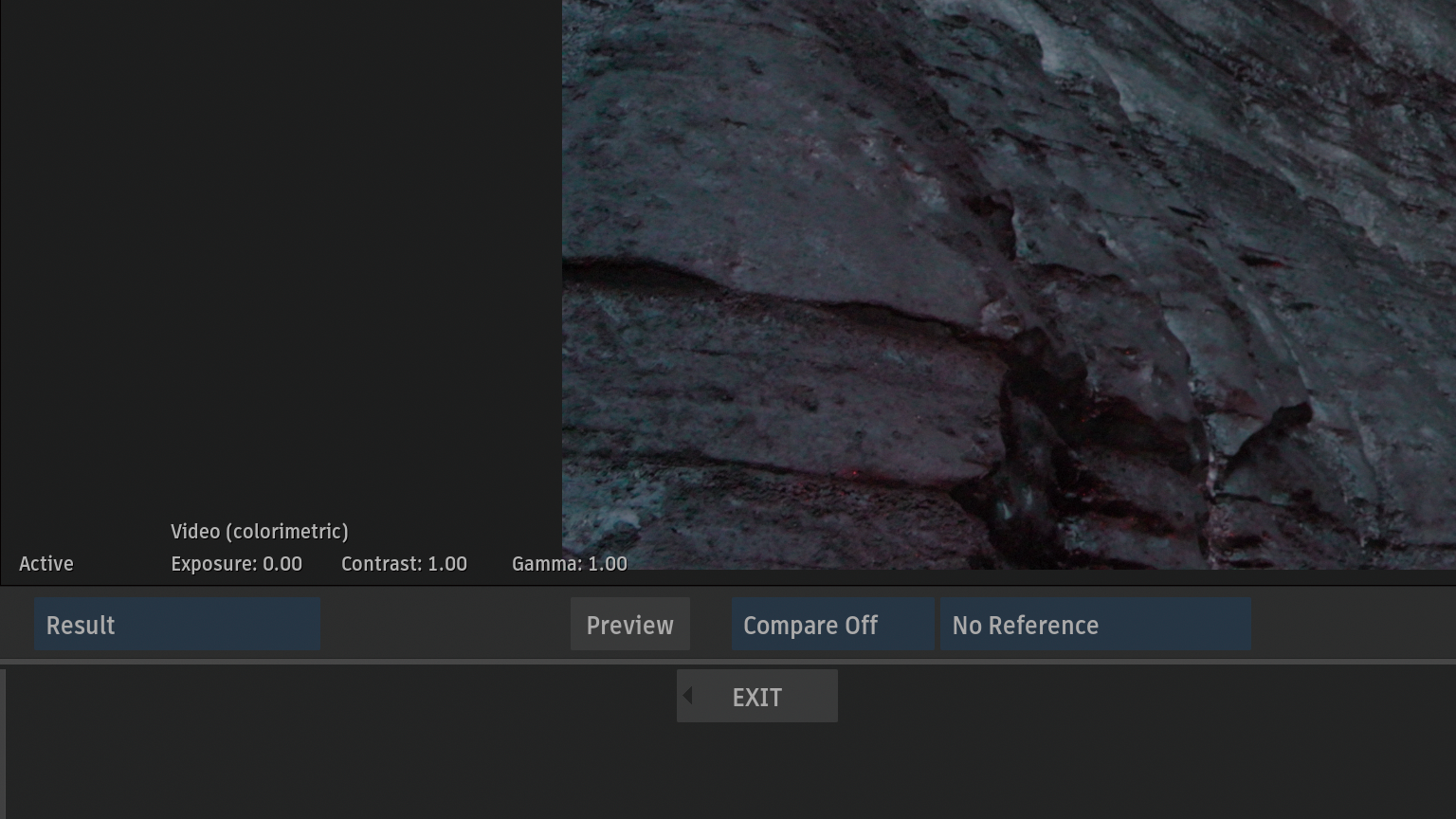Click the Video (colorimetric) label

click(x=260, y=532)
